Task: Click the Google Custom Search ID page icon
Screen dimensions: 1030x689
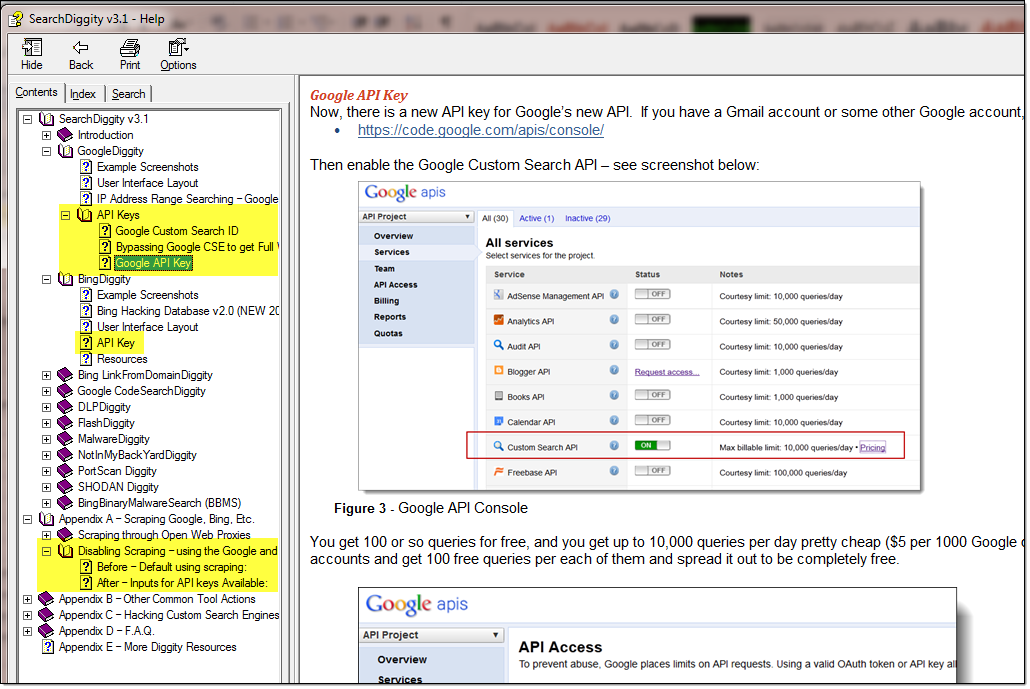Action: 105,231
